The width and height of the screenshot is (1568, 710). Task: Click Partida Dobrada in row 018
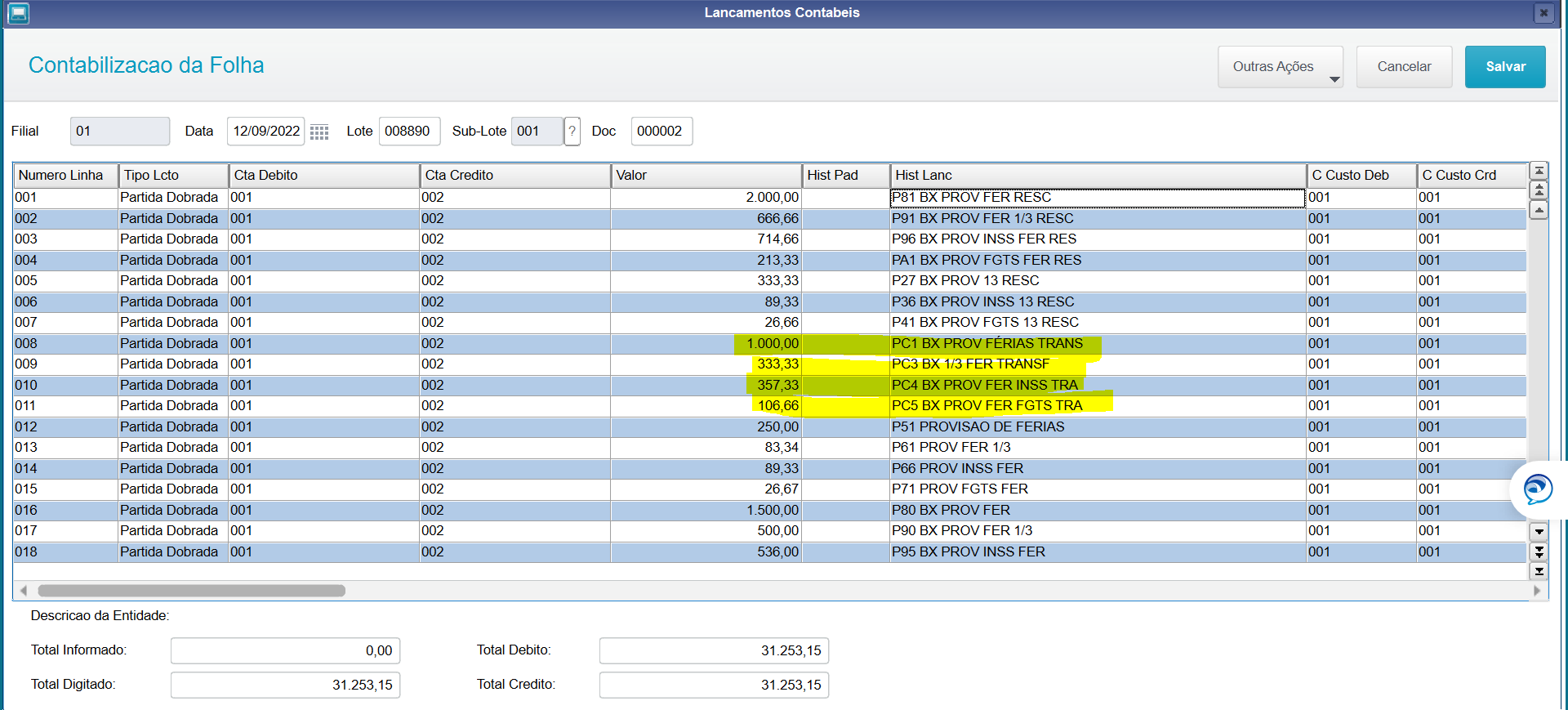tap(169, 552)
